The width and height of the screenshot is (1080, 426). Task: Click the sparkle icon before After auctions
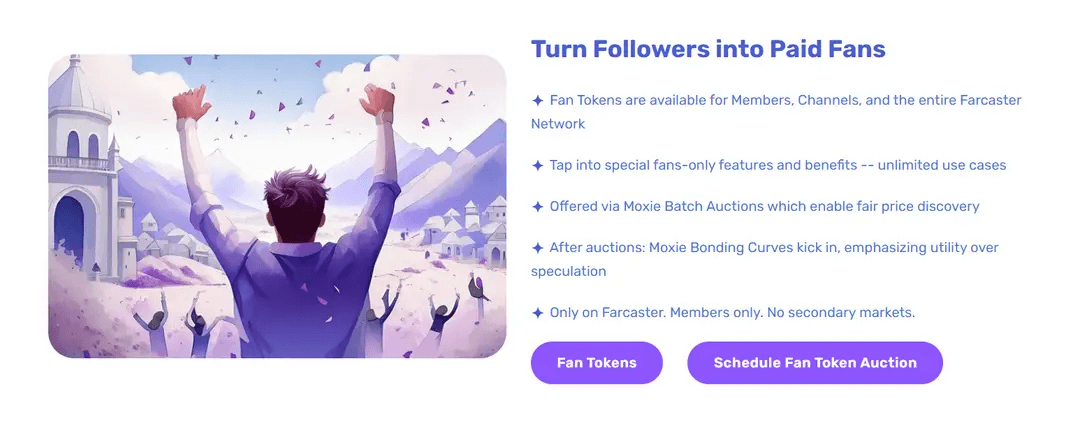click(537, 247)
